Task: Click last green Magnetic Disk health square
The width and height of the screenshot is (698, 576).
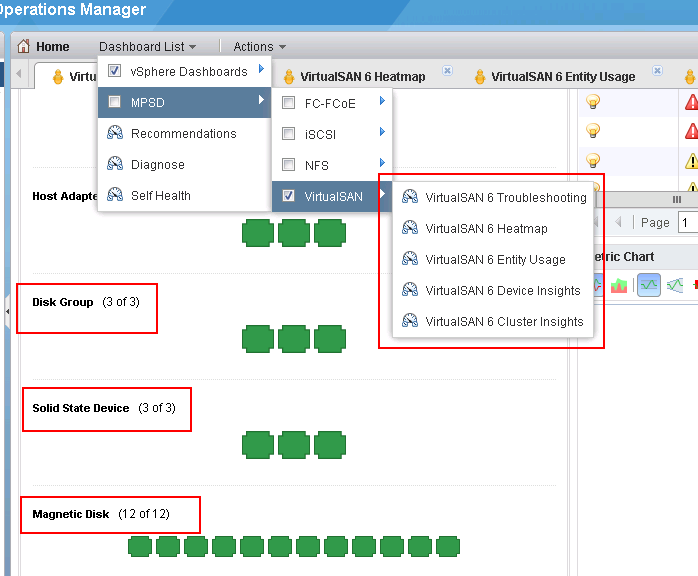Action: coord(448,546)
